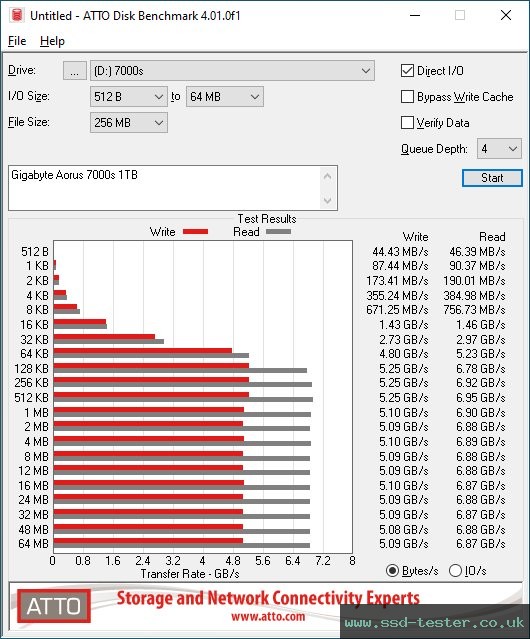The width and height of the screenshot is (530, 639).
Task: Click the ATTO app icon in title bar
Action: [x=17, y=15]
